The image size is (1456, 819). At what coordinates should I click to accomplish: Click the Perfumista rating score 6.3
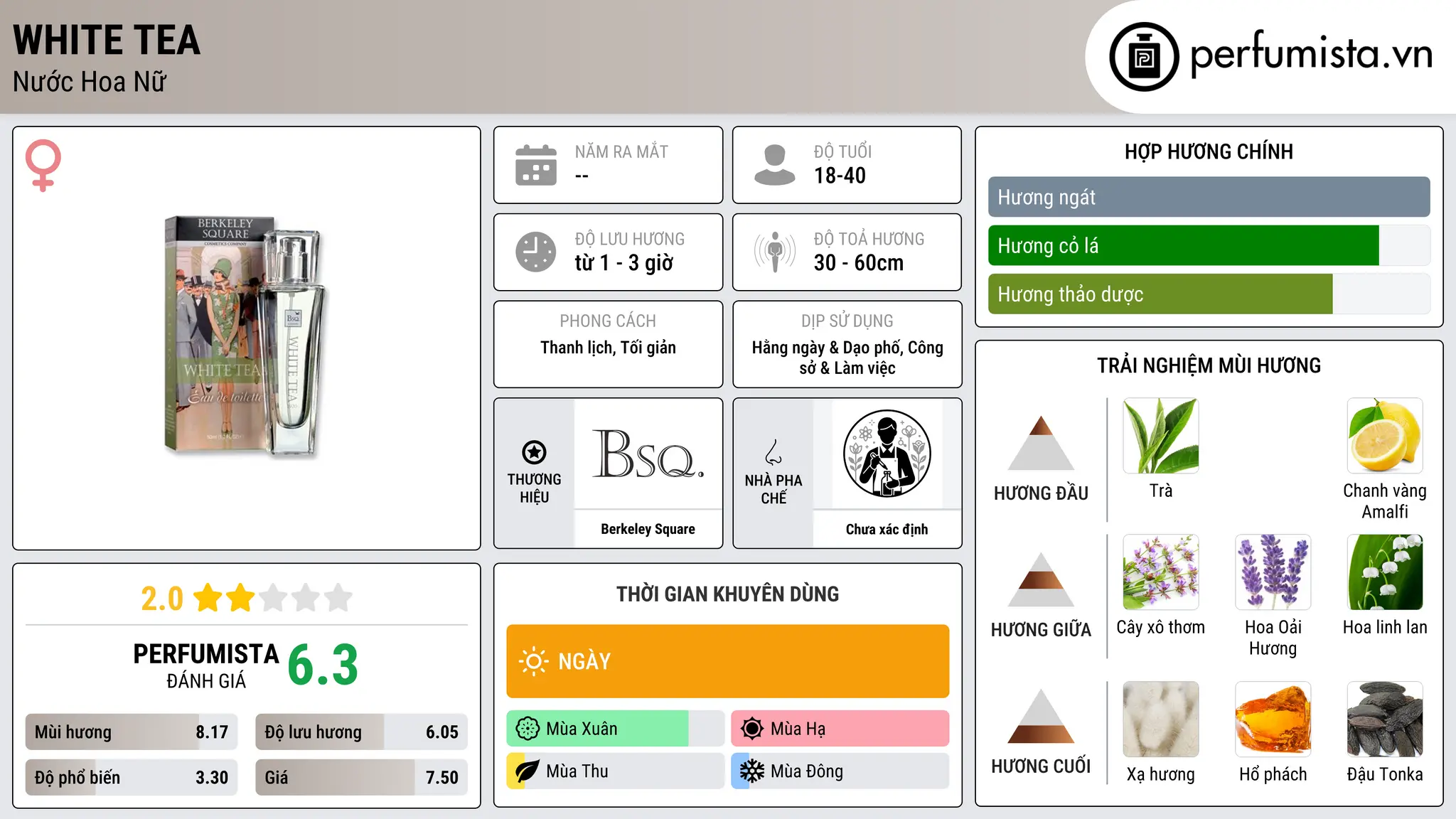click(x=323, y=665)
